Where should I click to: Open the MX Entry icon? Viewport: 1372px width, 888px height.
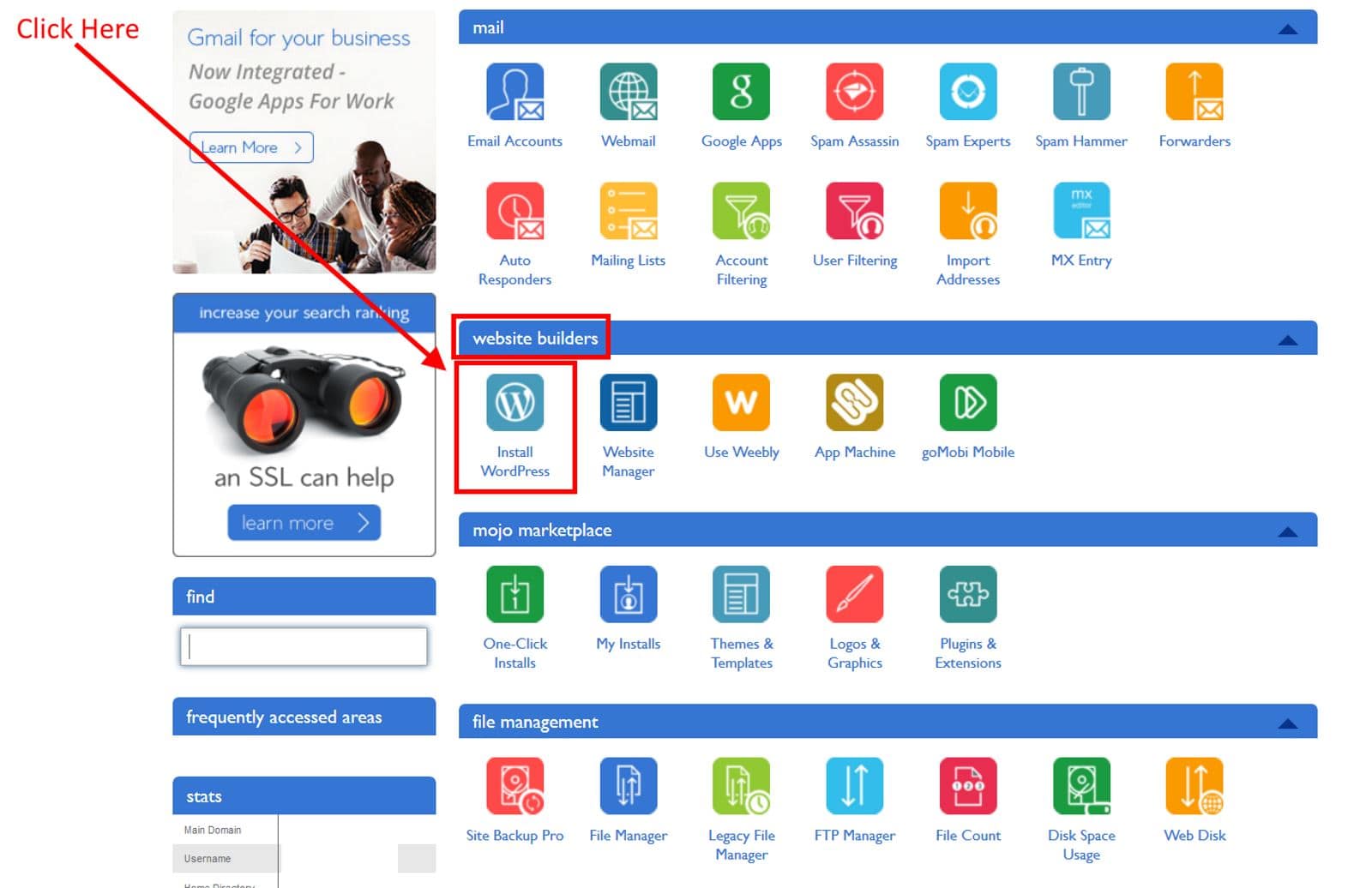tap(1080, 211)
